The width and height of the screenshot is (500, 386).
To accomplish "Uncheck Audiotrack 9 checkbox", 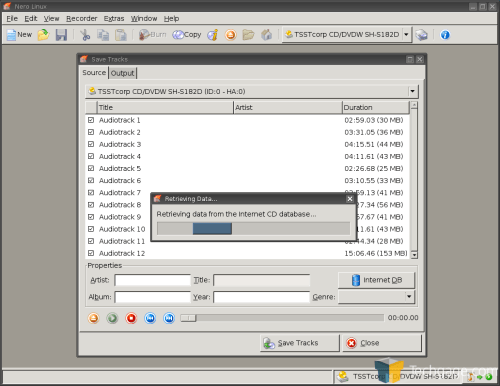I will (91, 217).
